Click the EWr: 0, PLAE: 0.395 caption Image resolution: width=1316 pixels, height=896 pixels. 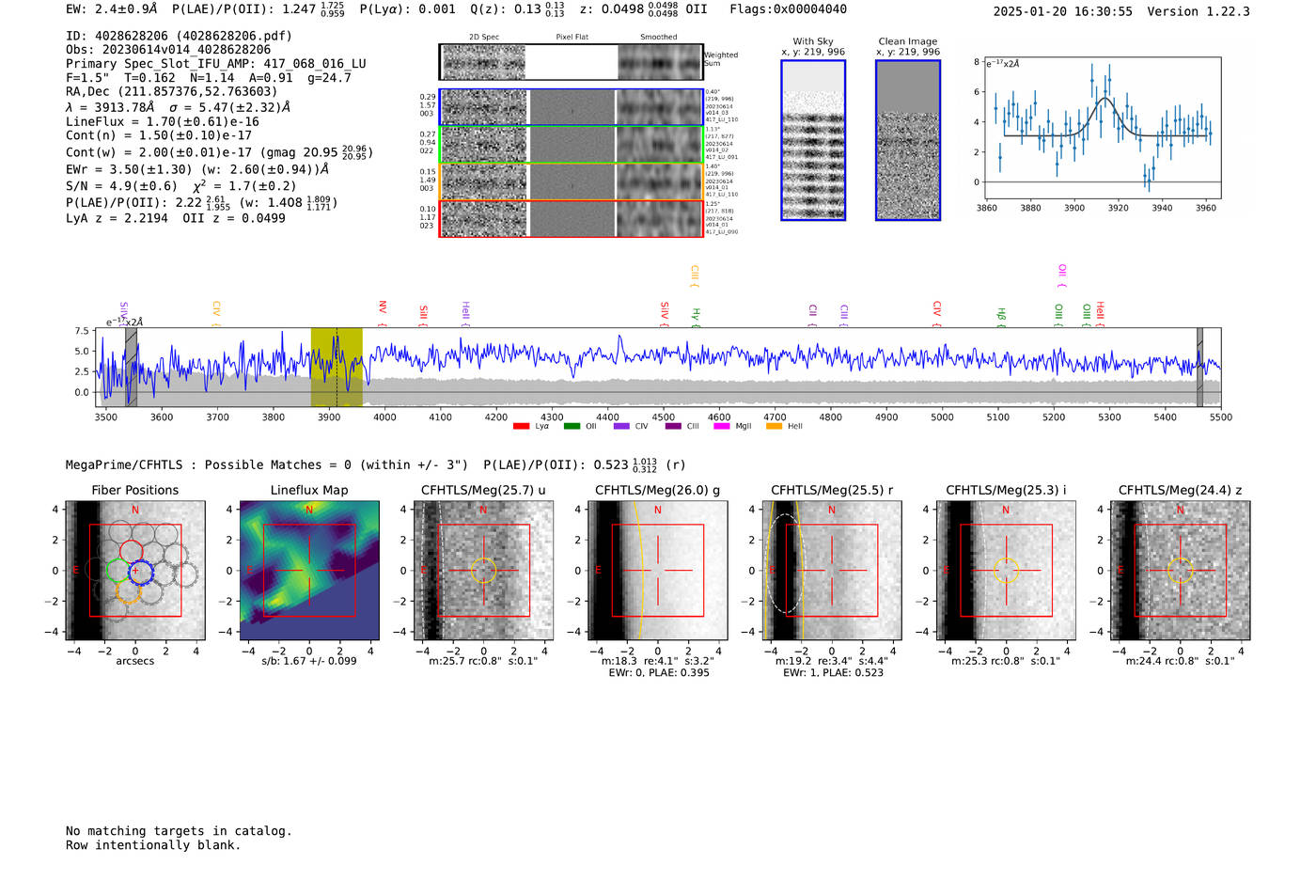658,672
